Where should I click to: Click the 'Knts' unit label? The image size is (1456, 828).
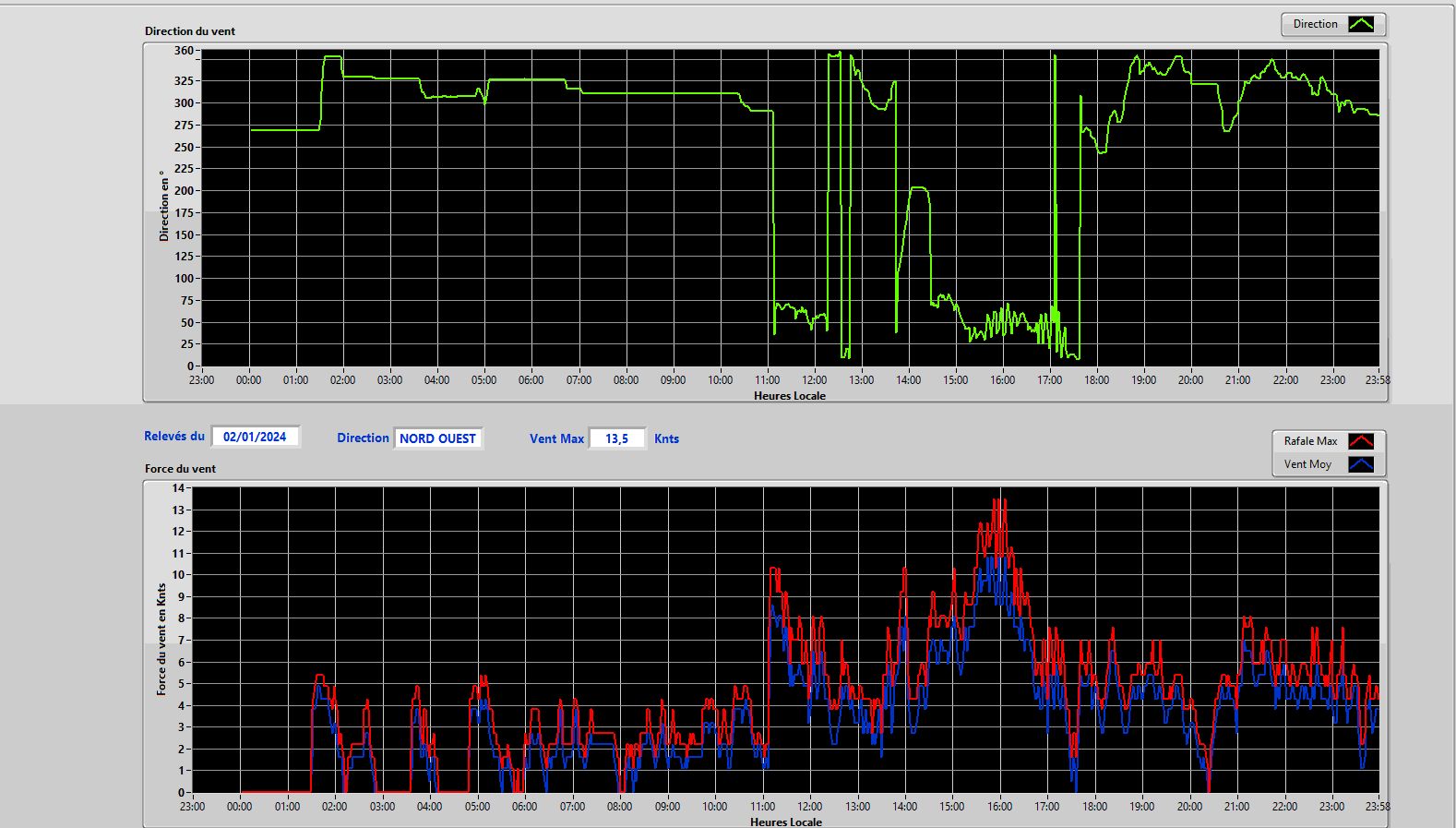click(x=666, y=439)
